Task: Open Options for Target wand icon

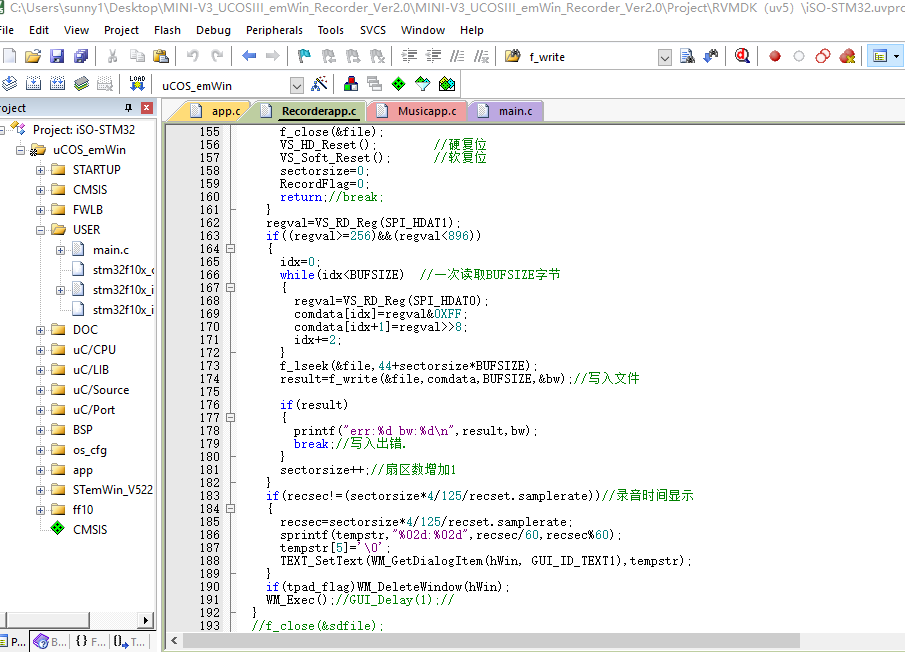Action: click(320, 85)
